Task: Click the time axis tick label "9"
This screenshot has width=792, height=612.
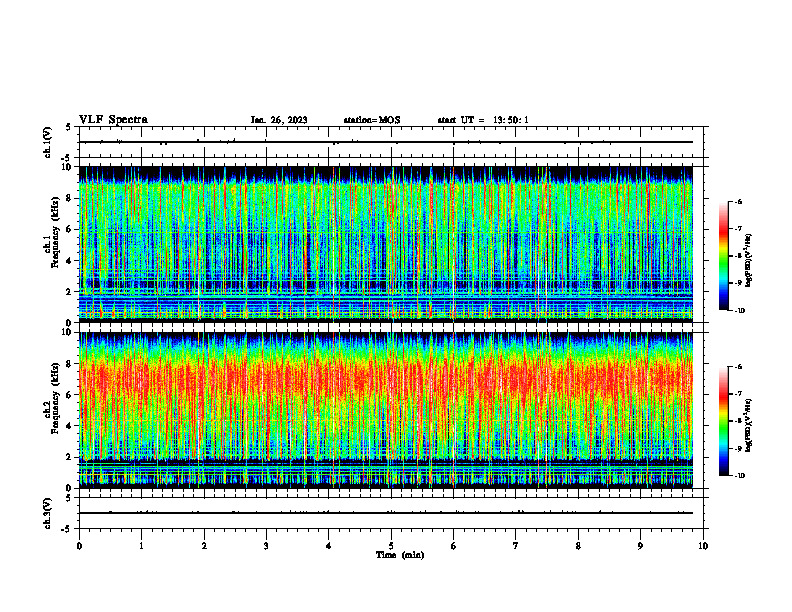Action: (640, 546)
